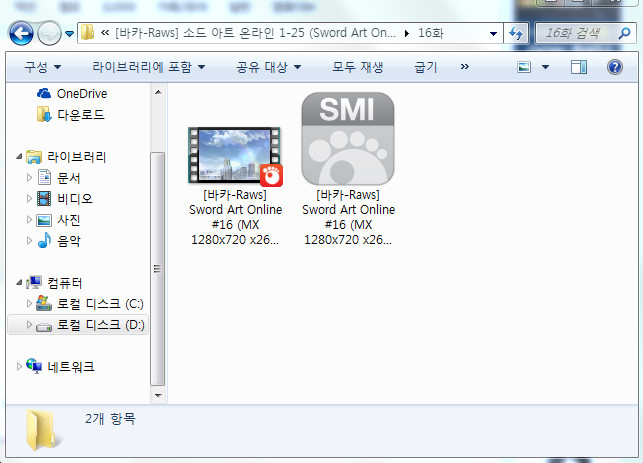Expand the address bar previous locations dropdown
The height and width of the screenshot is (463, 643).
coord(493,33)
